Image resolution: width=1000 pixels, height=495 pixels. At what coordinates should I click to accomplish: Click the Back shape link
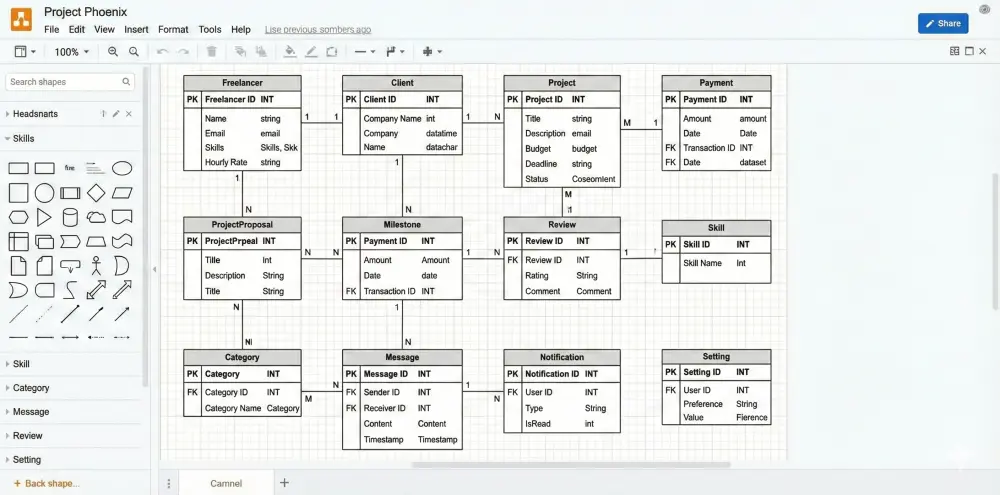pyautogui.click(x=47, y=484)
